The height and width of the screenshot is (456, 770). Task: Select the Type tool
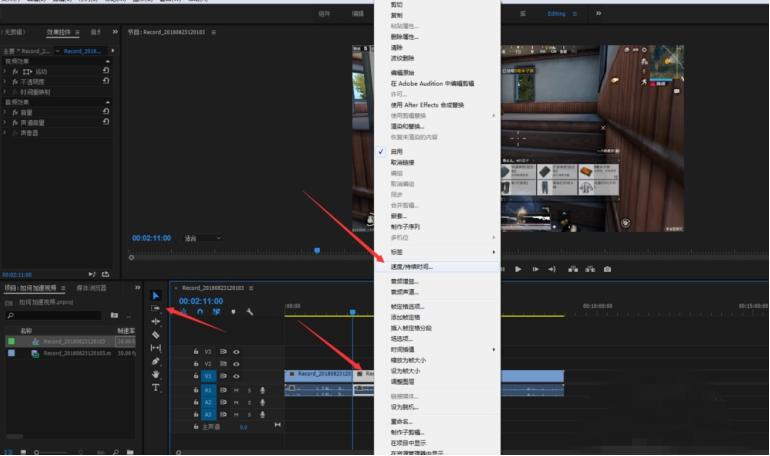click(x=156, y=388)
